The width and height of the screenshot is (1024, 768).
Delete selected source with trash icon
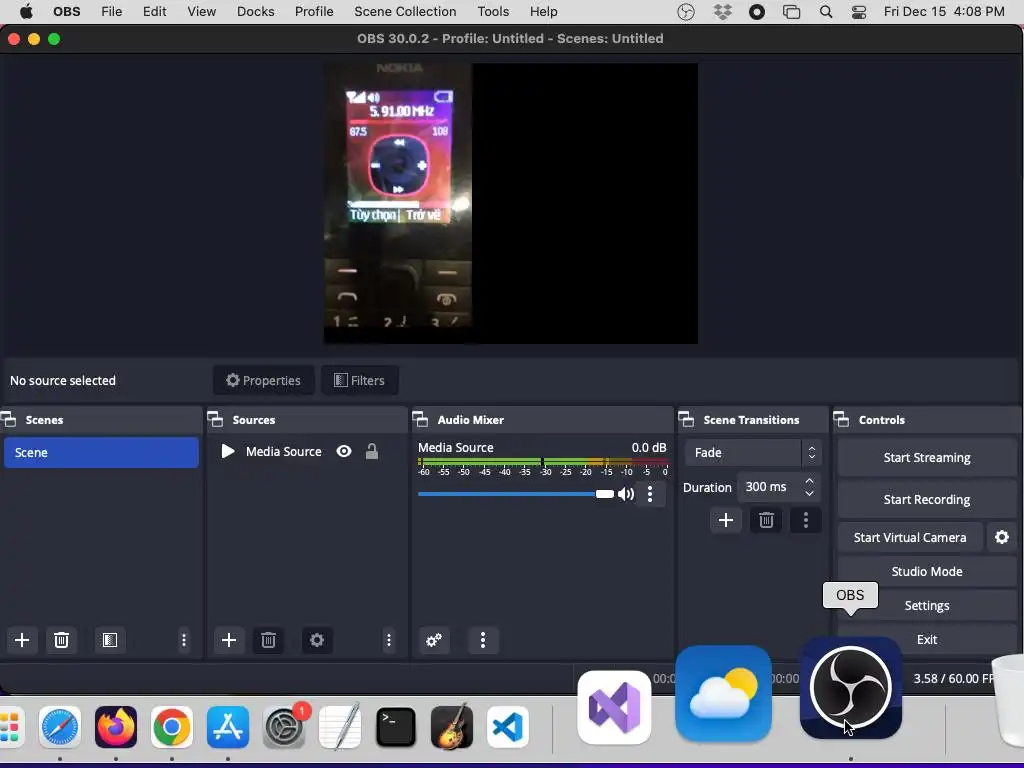[268, 640]
